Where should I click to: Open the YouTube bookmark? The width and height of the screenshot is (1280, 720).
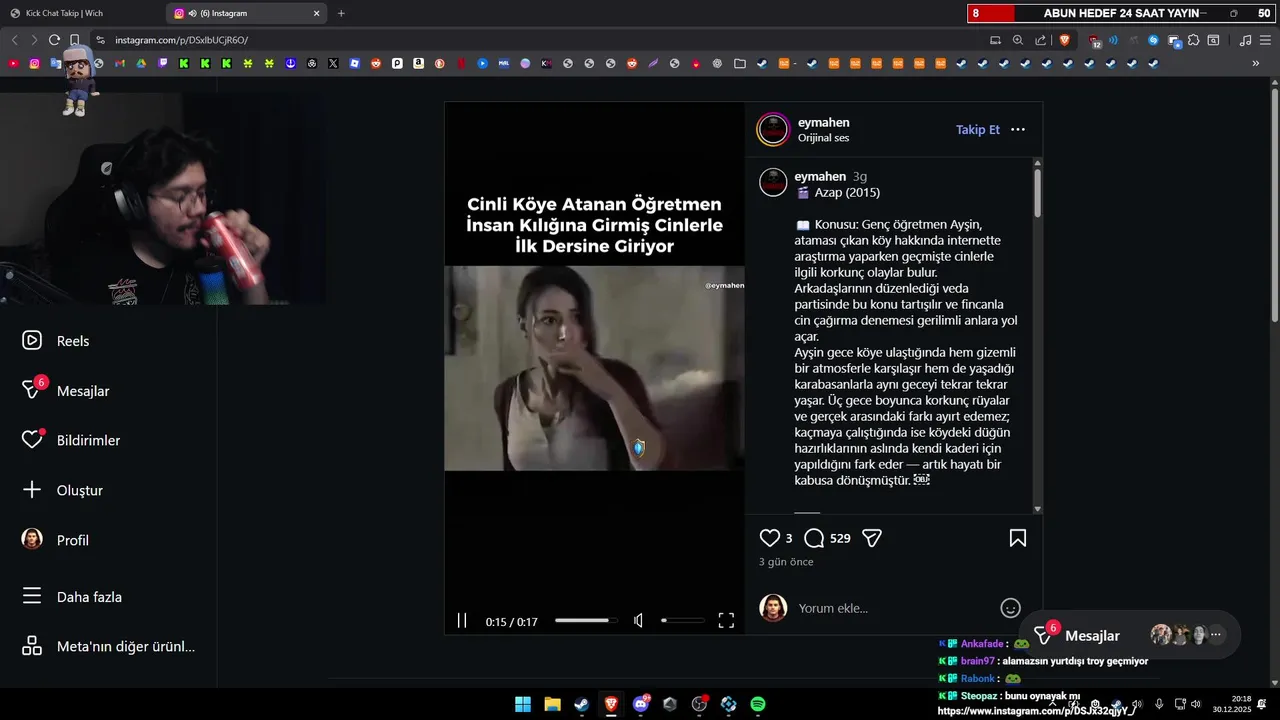(x=13, y=63)
